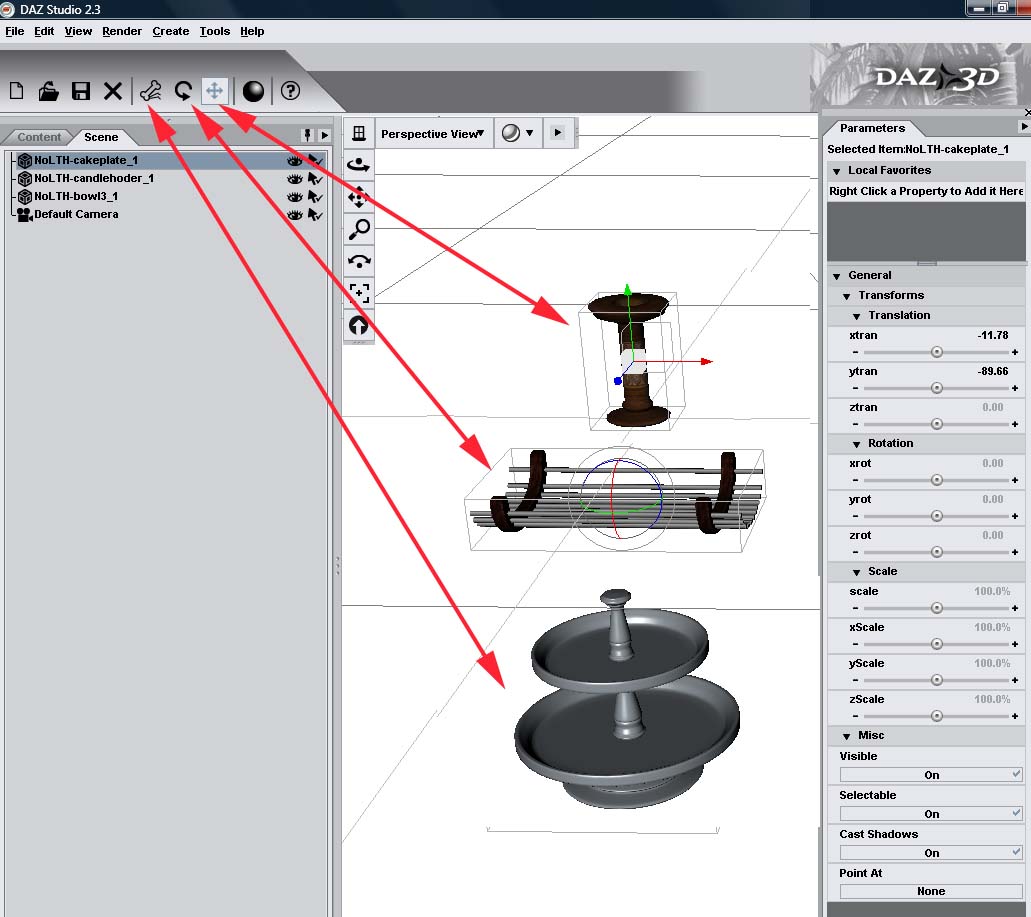Switch to the Content tab
The height and width of the screenshot is (917, 1031).
pos(39,137)
